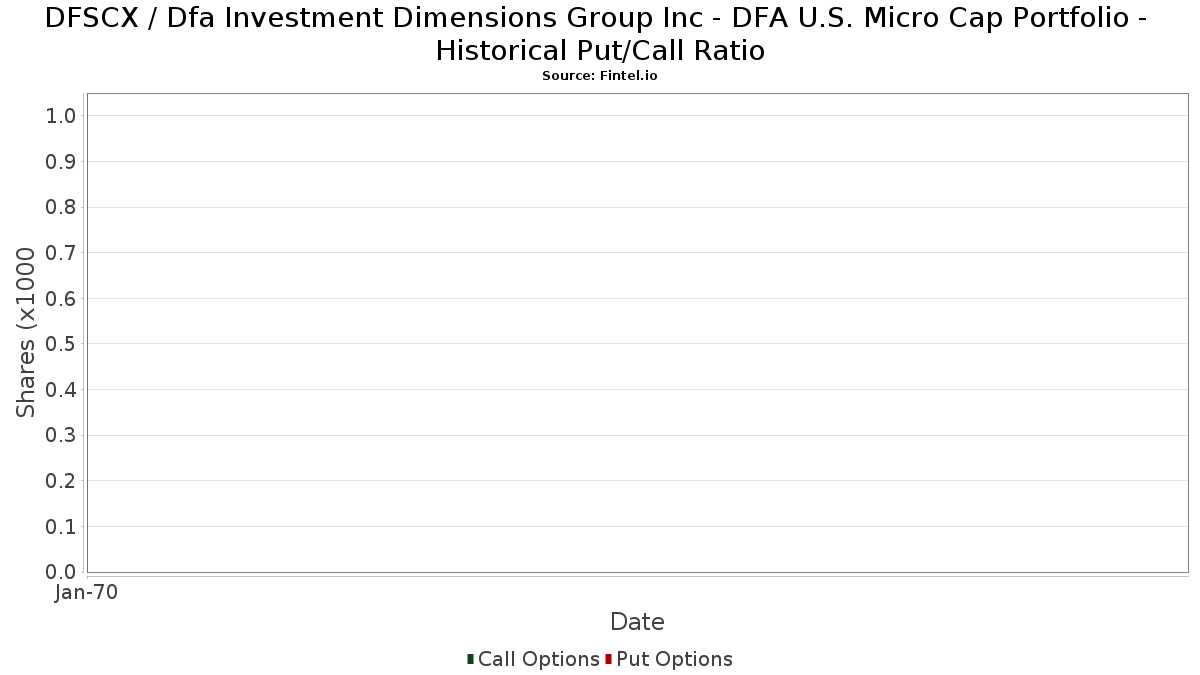Select the 0.9 y-axis tick label
This screenshot has width=1200, height=675.
61,162
